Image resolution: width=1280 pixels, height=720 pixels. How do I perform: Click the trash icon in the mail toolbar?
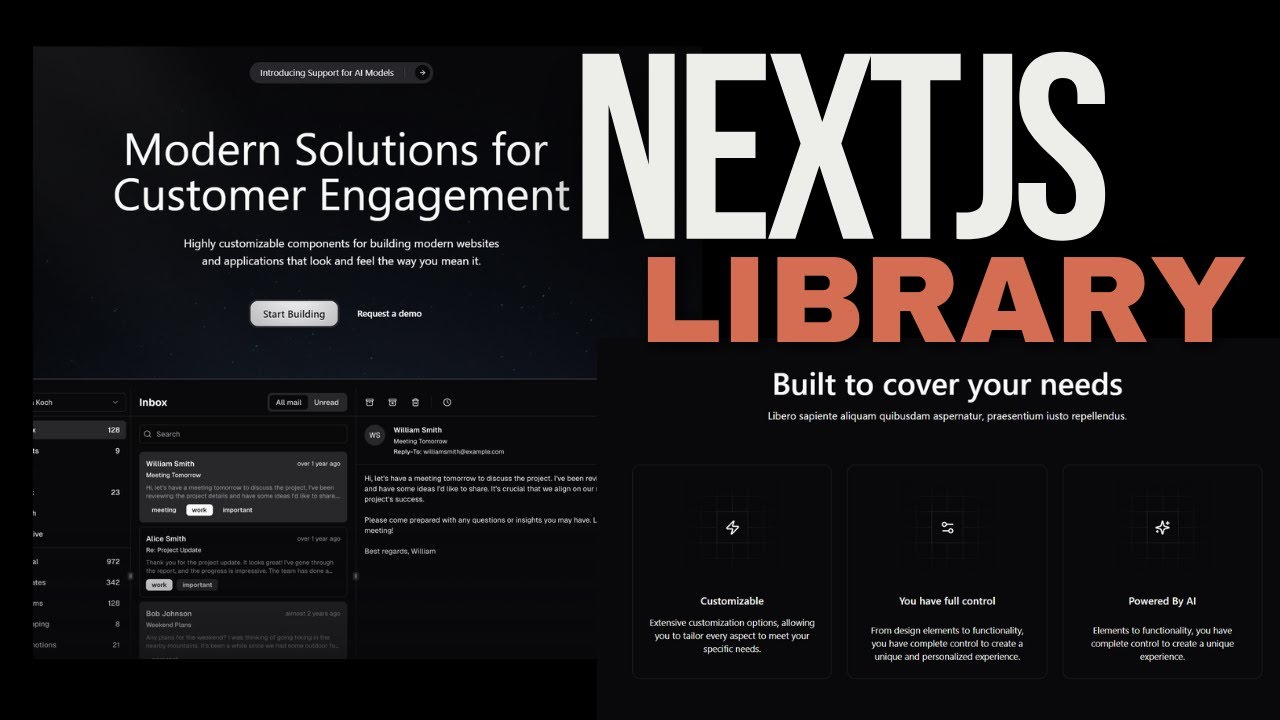click(x=415, y=402)
